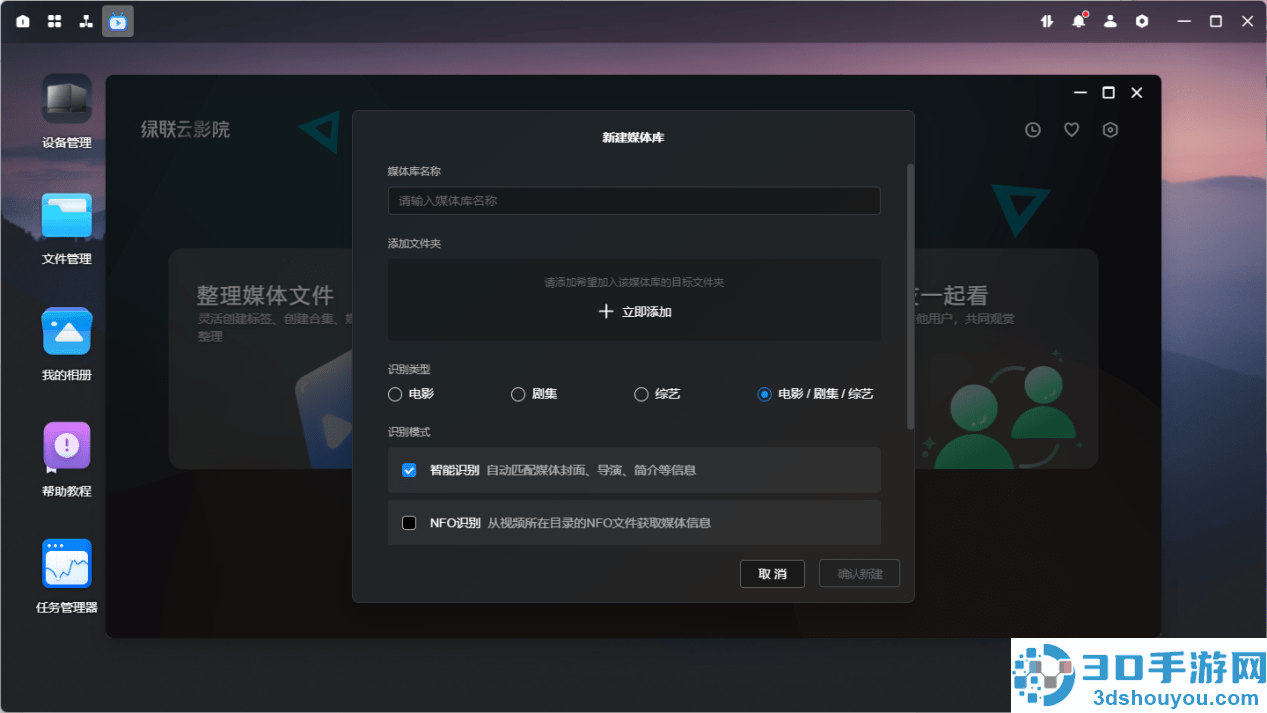Select the 电影 radio button
This screenshot has height=713, width=1267.
395,394
